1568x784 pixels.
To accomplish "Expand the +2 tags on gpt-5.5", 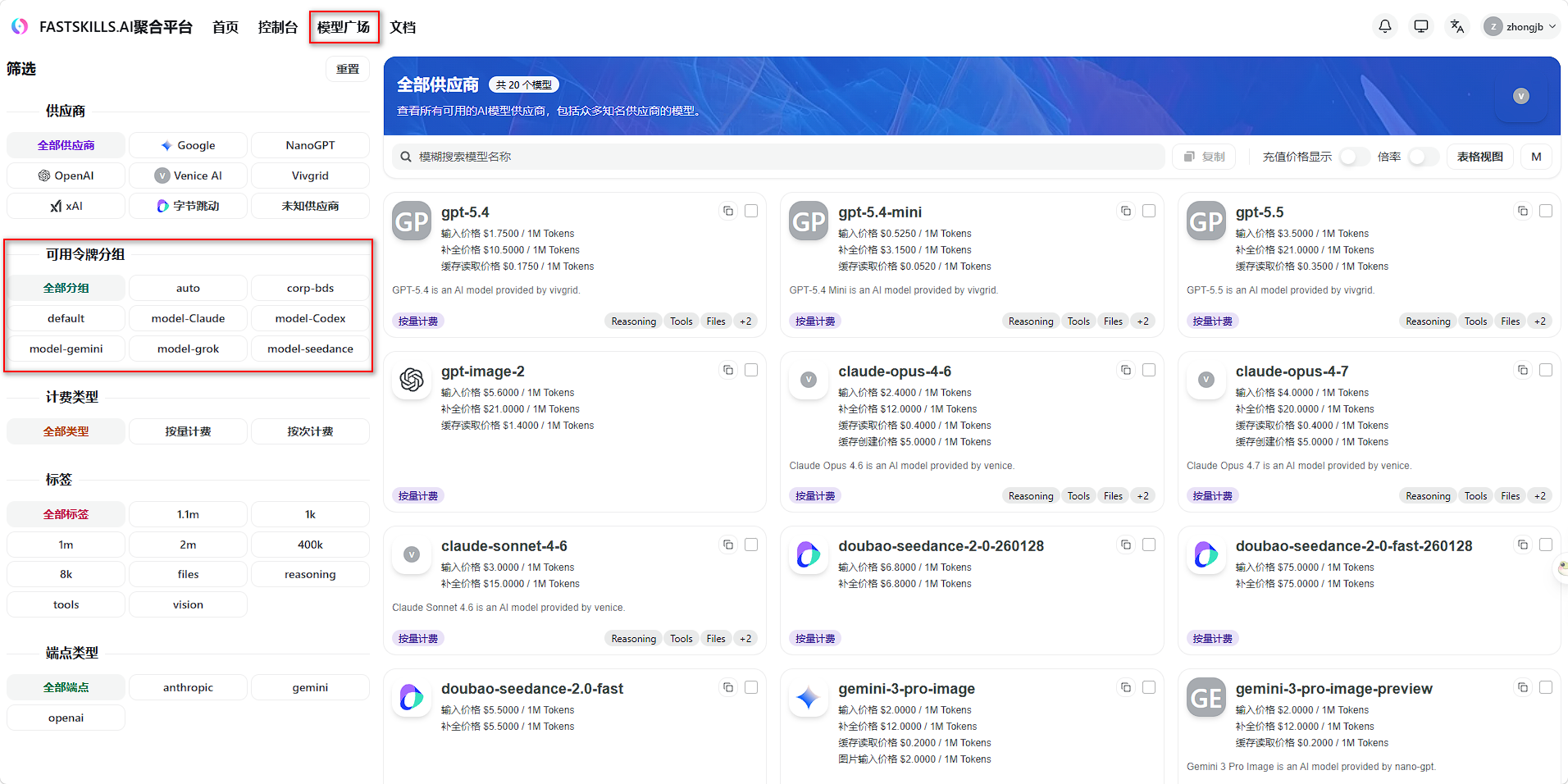I will pyautogui.click(x=1540, y=321).
